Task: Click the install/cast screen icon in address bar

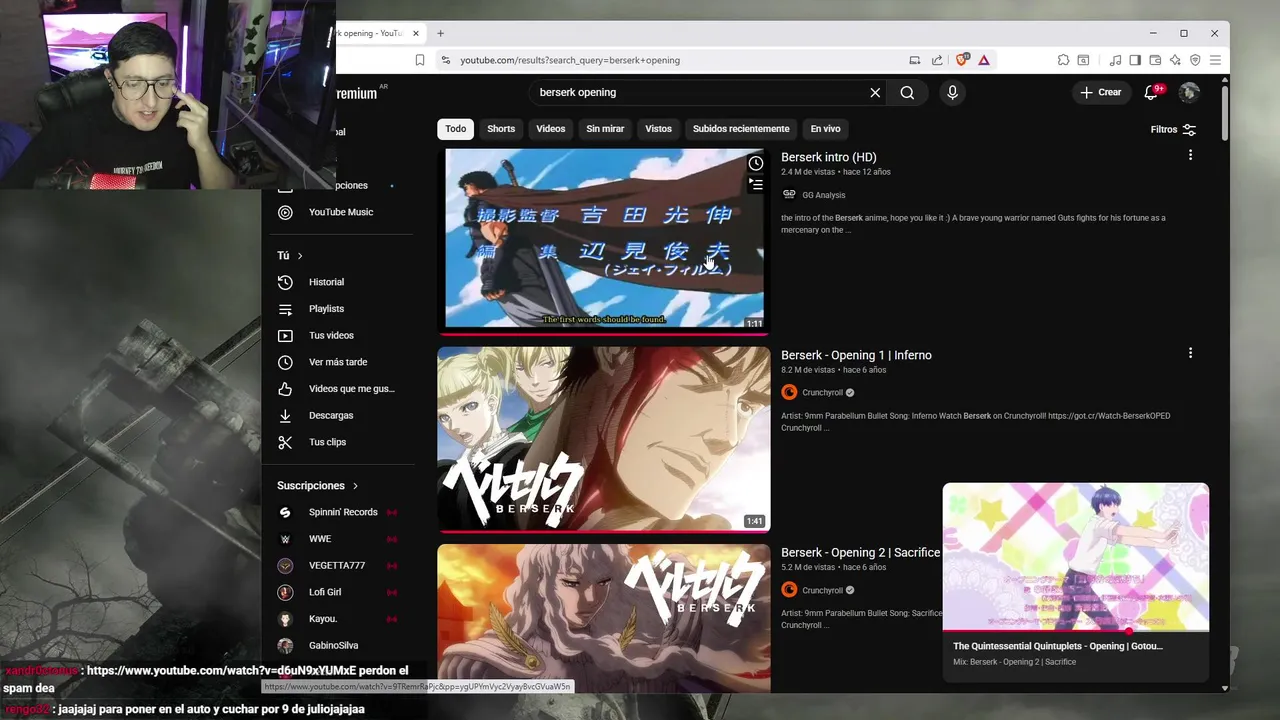Action: pyautogui.click(x=914, y=60)
